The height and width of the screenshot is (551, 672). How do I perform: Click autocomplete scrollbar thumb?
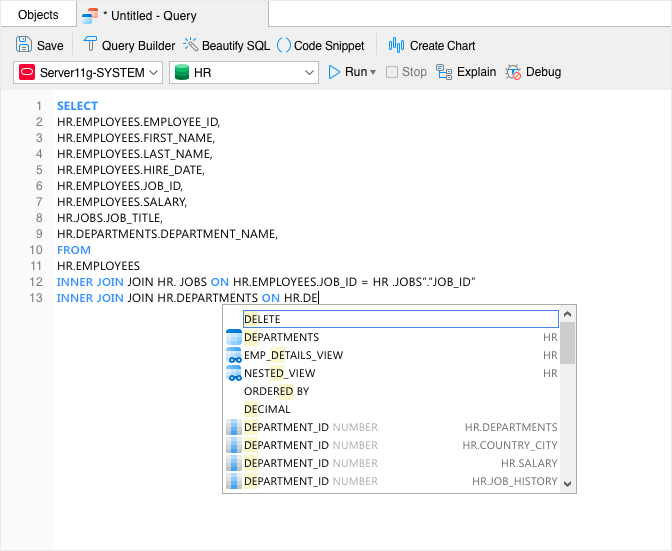pos(567,343)
